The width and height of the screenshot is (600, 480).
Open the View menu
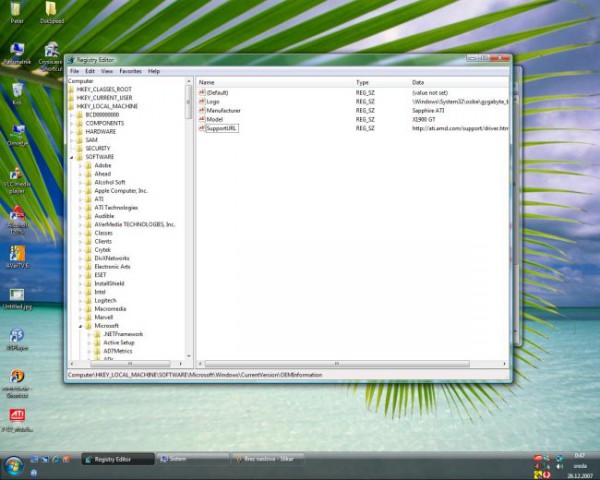(x=107, y=71)
